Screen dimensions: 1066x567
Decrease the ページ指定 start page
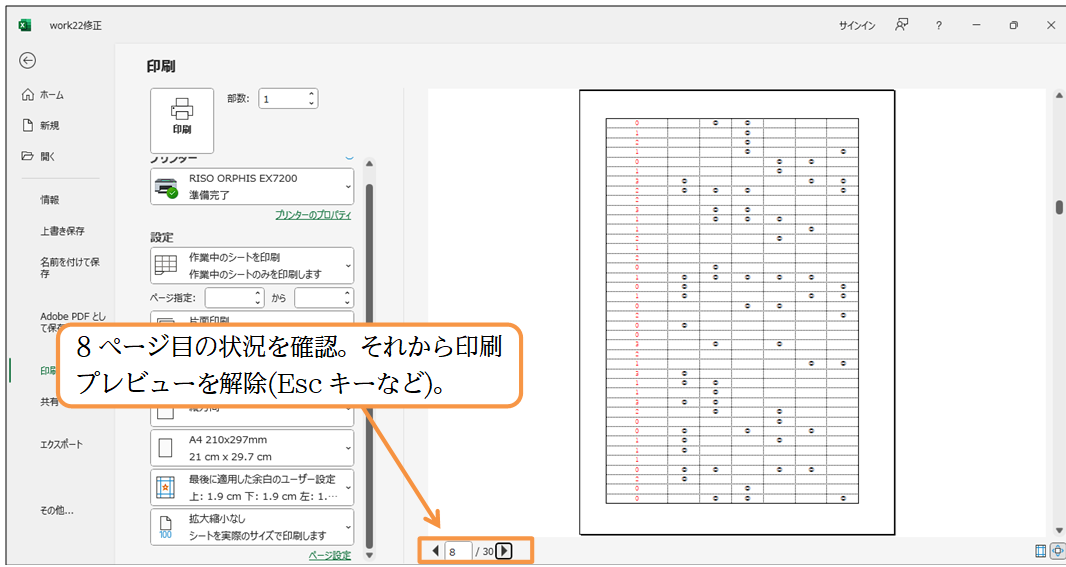[258, 303]
